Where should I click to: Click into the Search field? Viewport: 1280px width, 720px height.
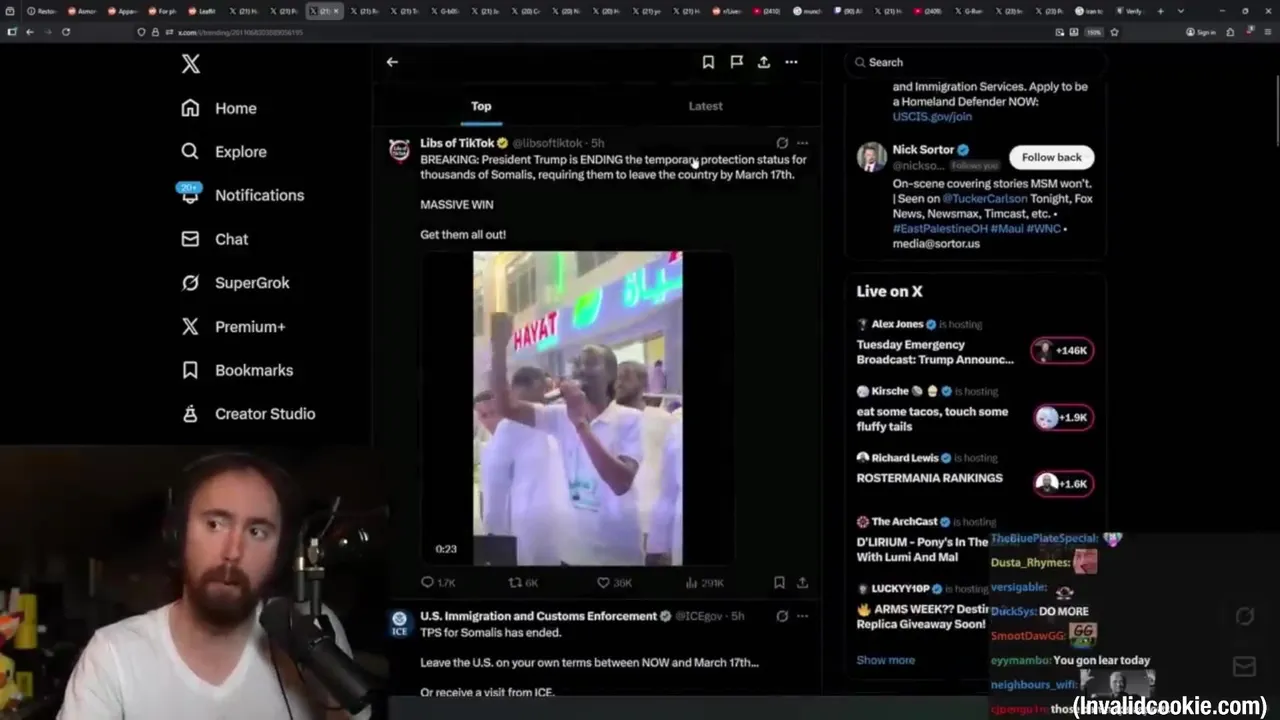point(975,62)
